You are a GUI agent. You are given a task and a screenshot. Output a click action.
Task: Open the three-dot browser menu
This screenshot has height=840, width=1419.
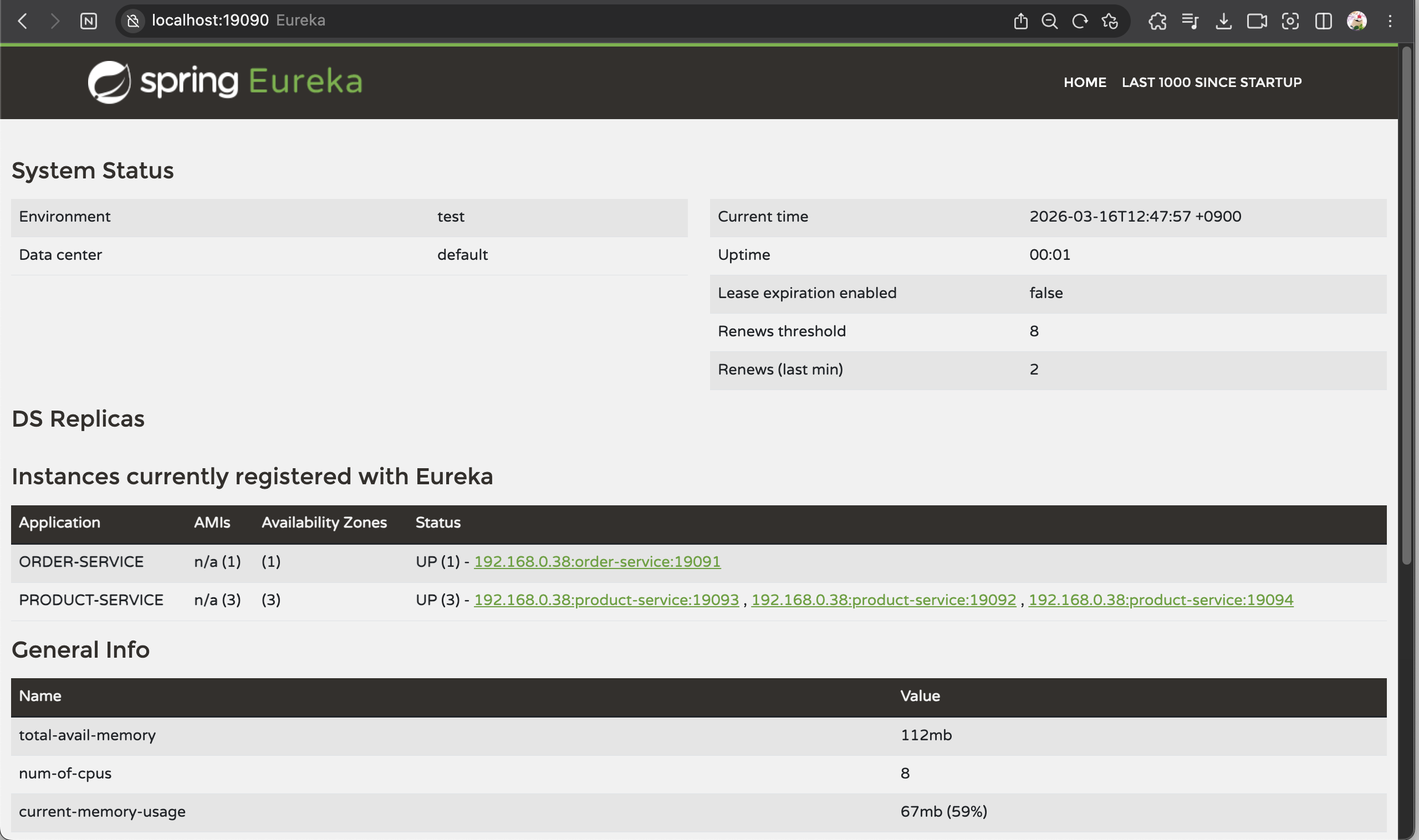[1390, 21]
